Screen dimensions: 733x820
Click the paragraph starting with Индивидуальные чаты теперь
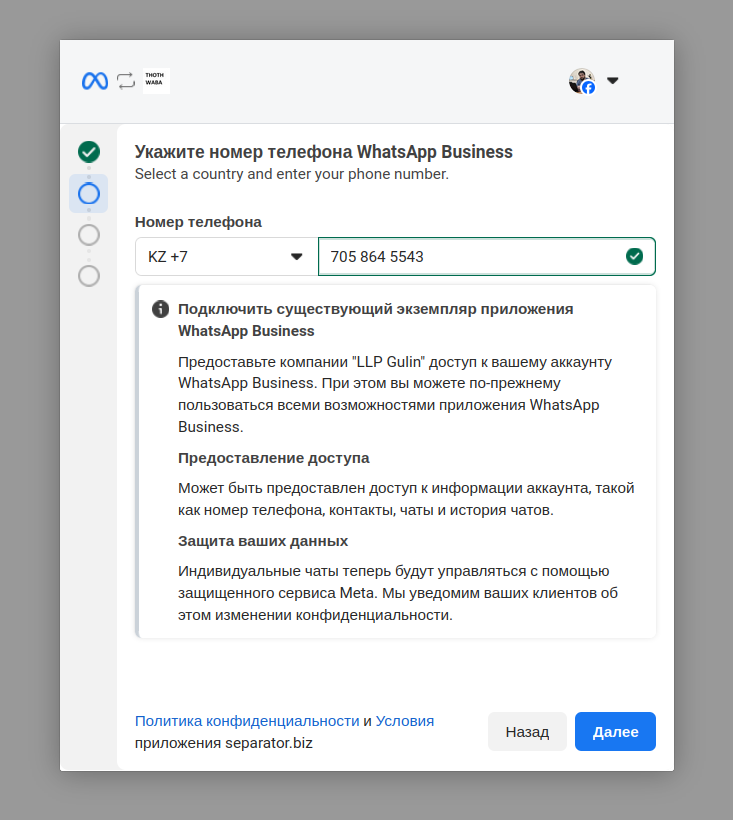tap(398, 593)
